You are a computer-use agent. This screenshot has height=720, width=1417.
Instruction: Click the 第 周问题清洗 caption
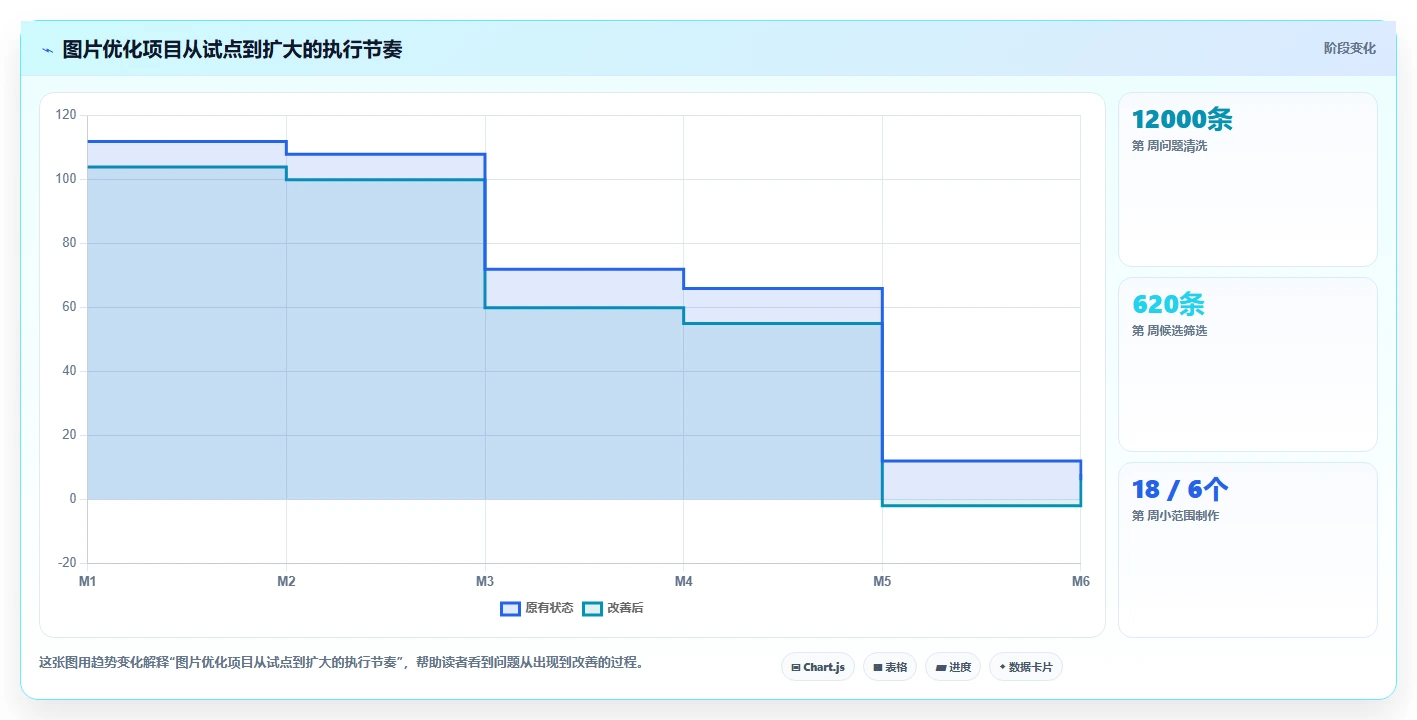1170,146
